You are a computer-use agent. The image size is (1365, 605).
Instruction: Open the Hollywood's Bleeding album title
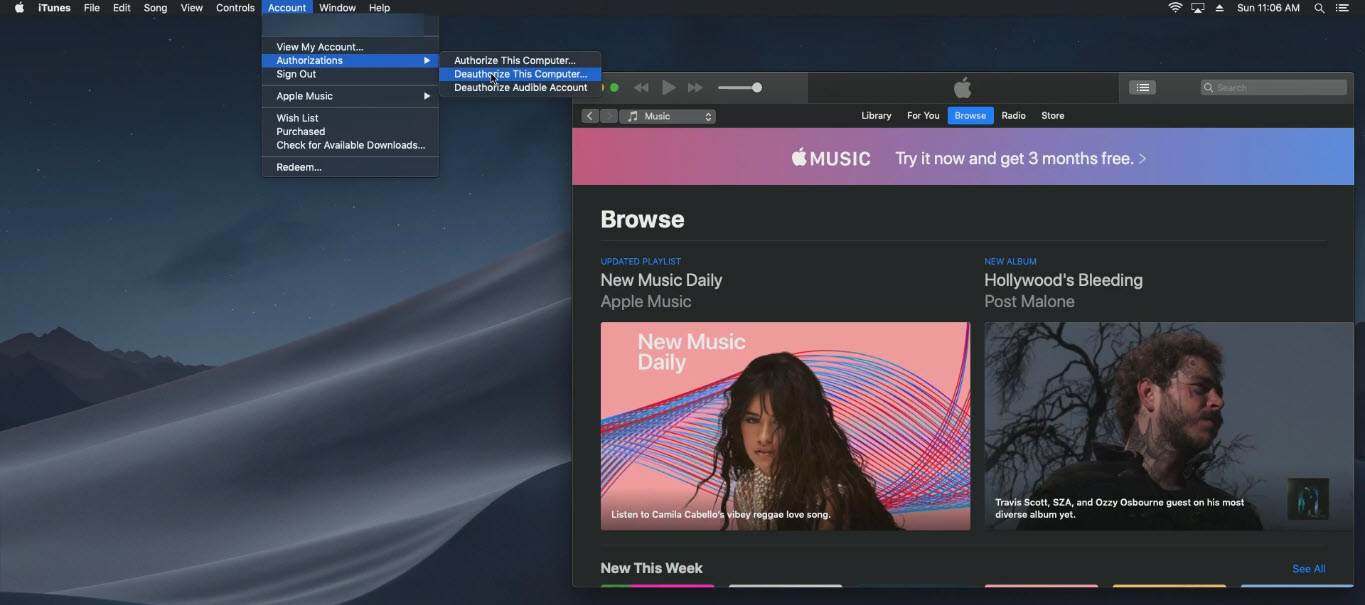point(1063,280)
